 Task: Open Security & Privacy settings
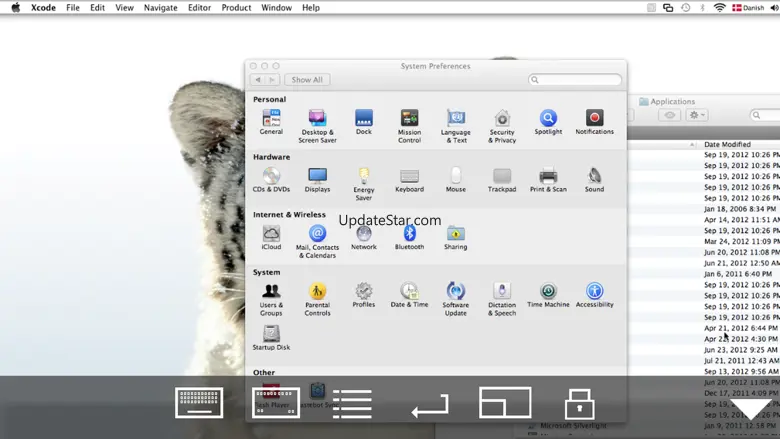point(502,119)
